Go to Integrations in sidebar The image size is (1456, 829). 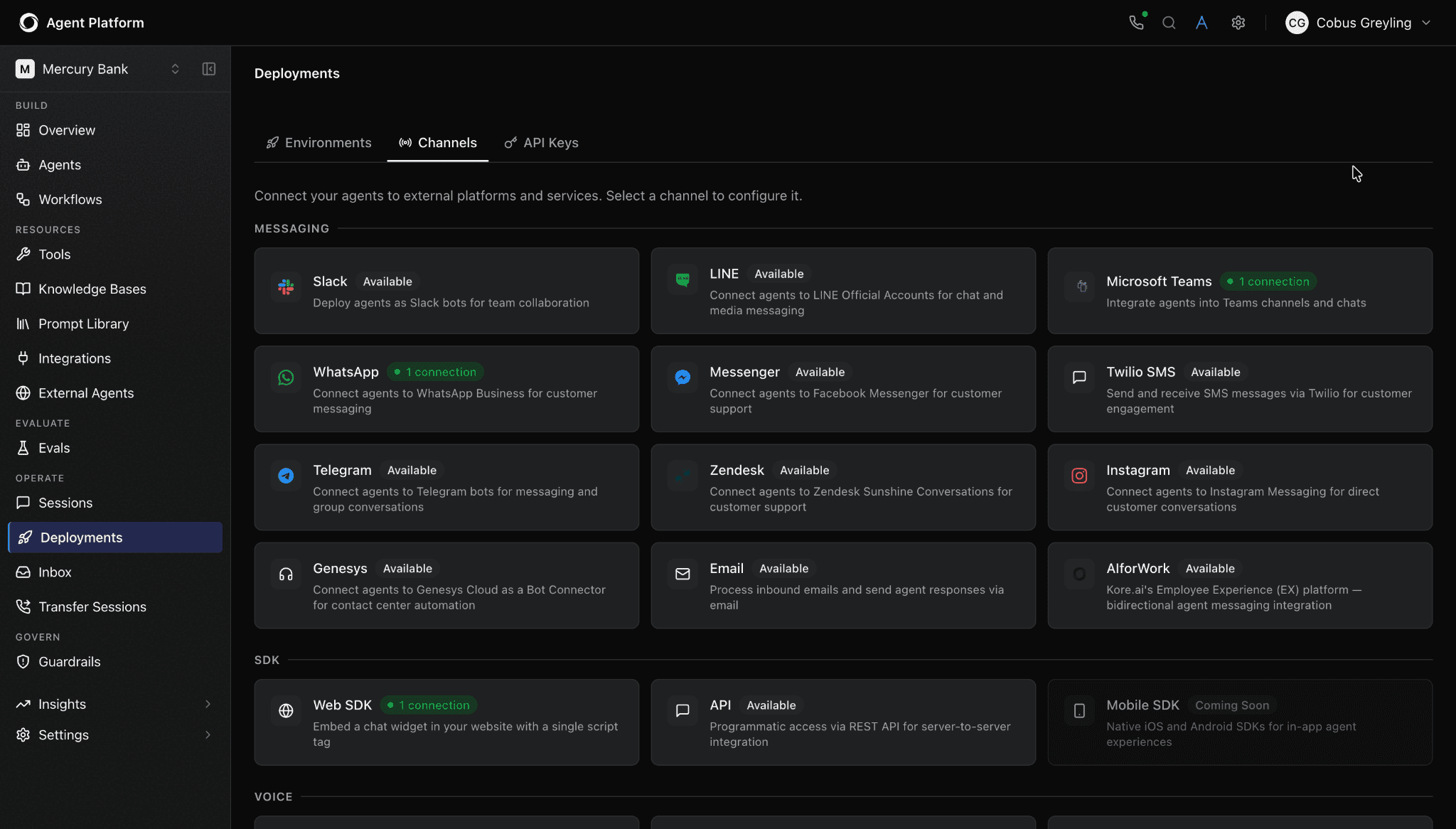click(x=115, y=359)
